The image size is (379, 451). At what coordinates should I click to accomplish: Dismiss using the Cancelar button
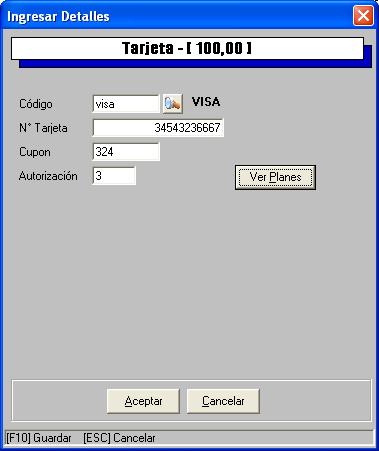point(223,401)
